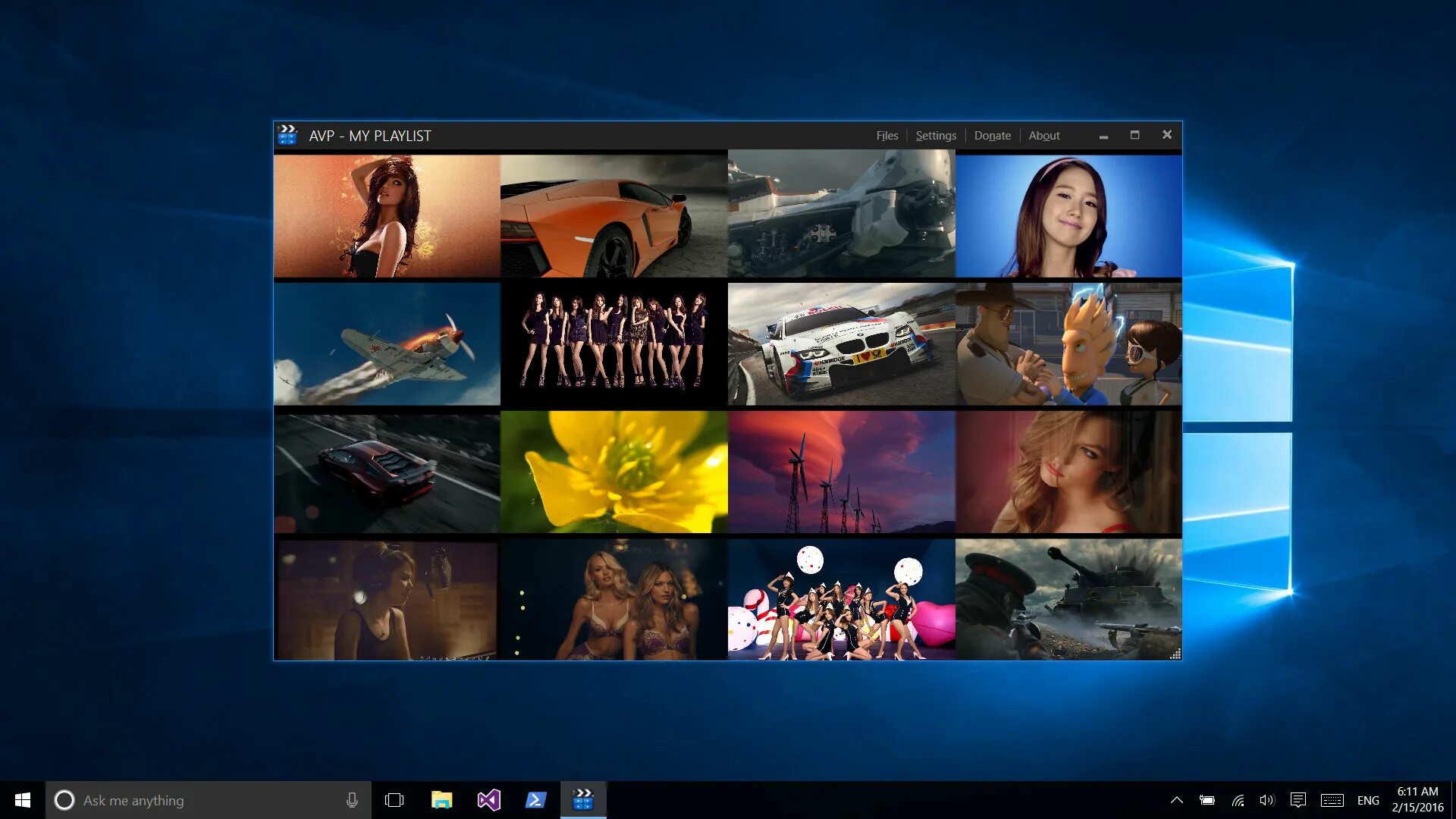Click the AVP logo in the title bar
This screenshot has width=1456, height=819.
(x=288, y=135)
